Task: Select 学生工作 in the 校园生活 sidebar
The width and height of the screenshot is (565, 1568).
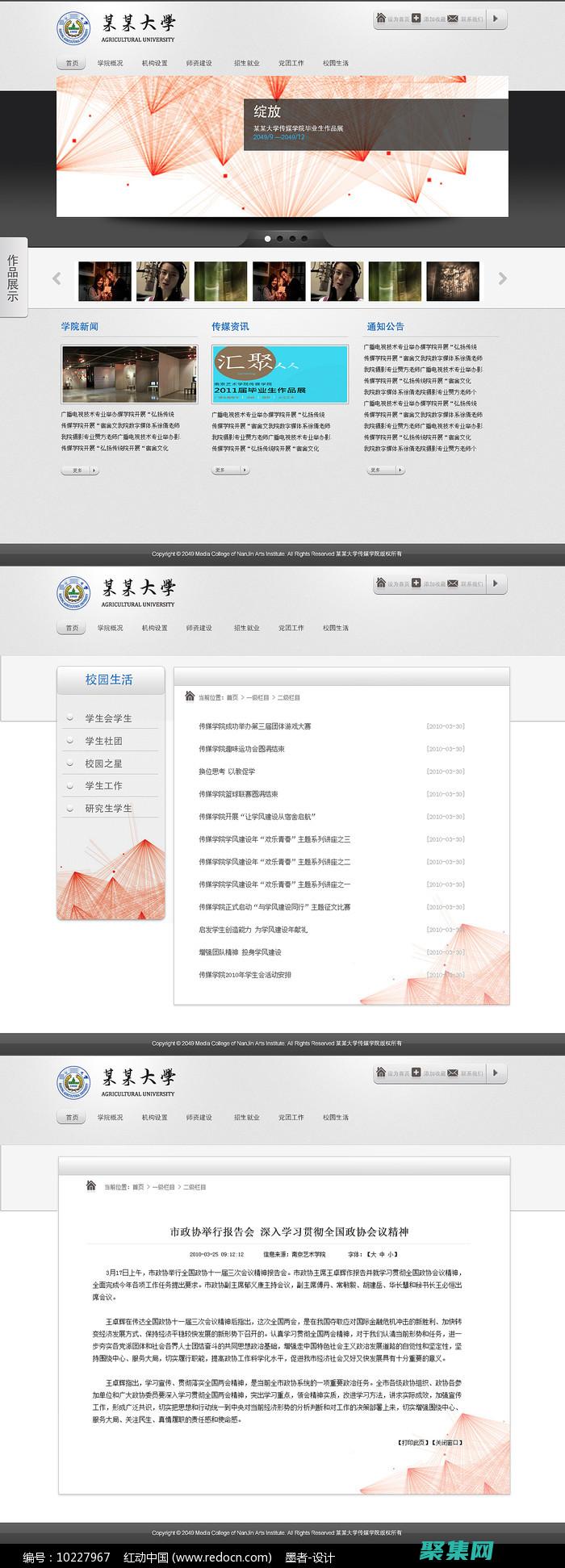Action: click(103, 785)
